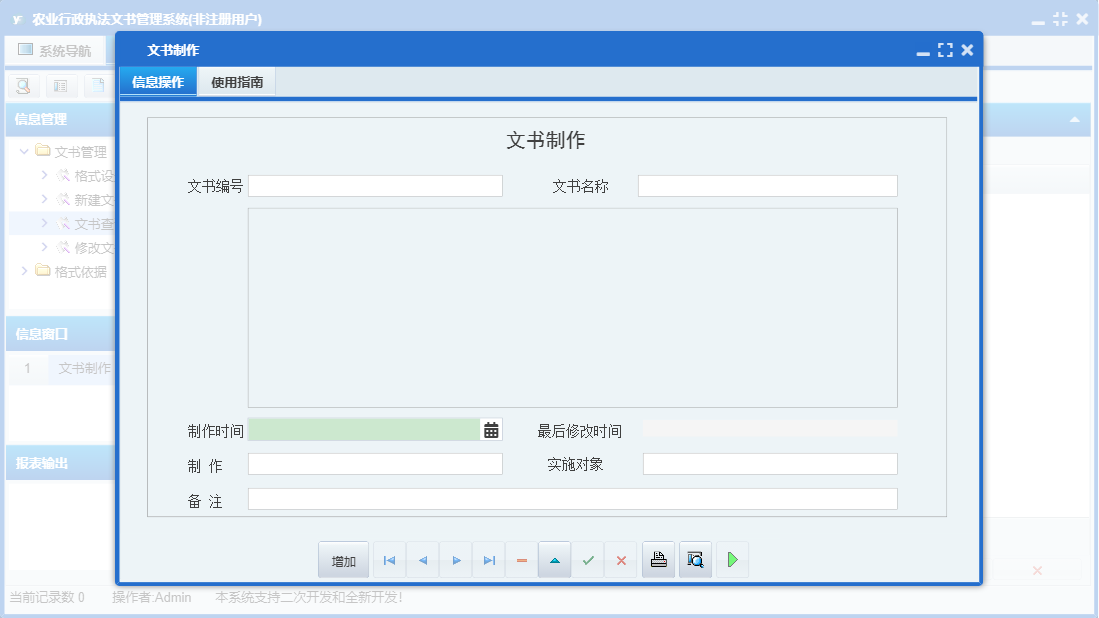This screenshot has width=1099, height=618.
Task: Run the report with the green play icon
Action: [731, 559]
